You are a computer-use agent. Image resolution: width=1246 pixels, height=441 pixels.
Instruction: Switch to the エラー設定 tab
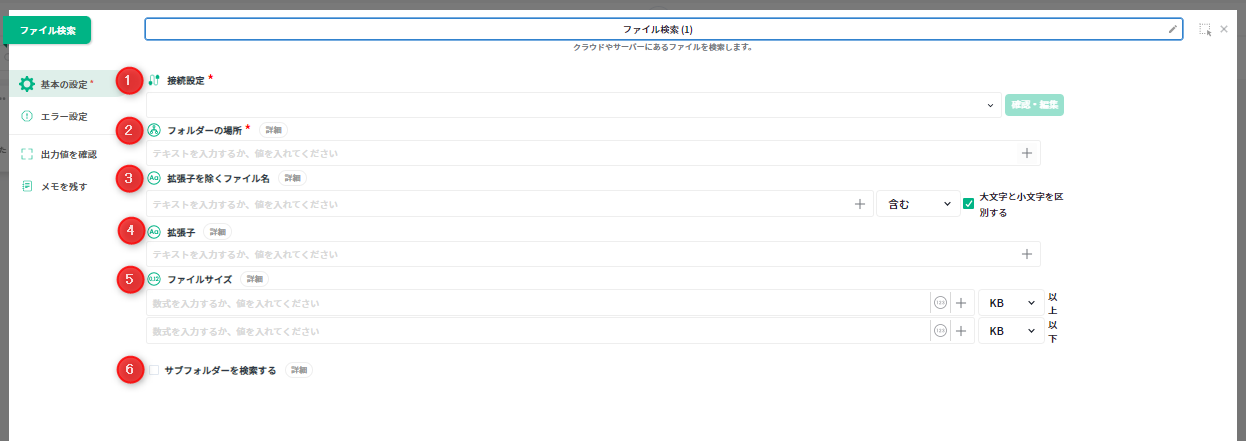tap(63, 116)
